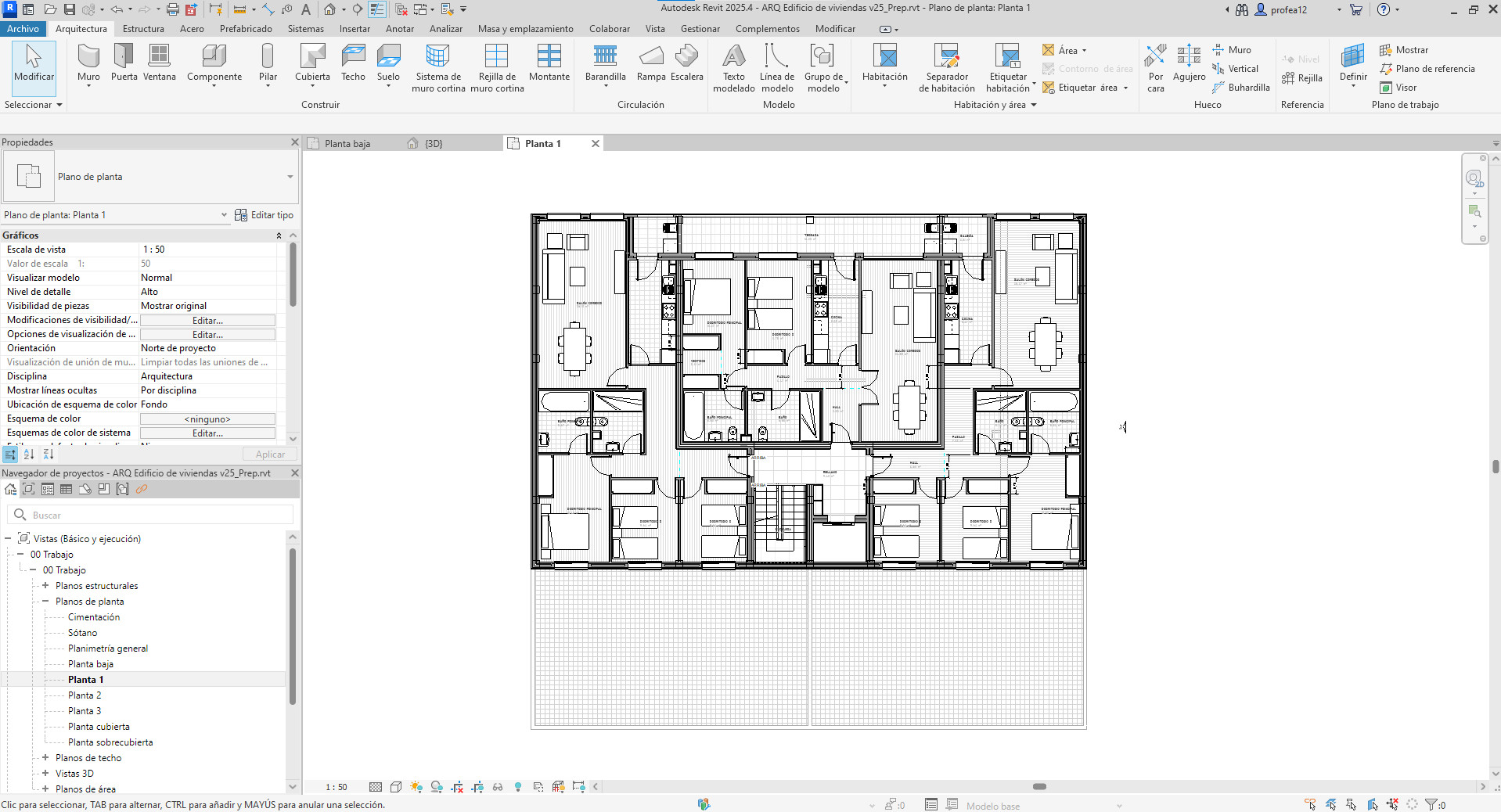Screen dimensions: 1501x812
Task: Click the Editar tipo button
Action: 264,215
